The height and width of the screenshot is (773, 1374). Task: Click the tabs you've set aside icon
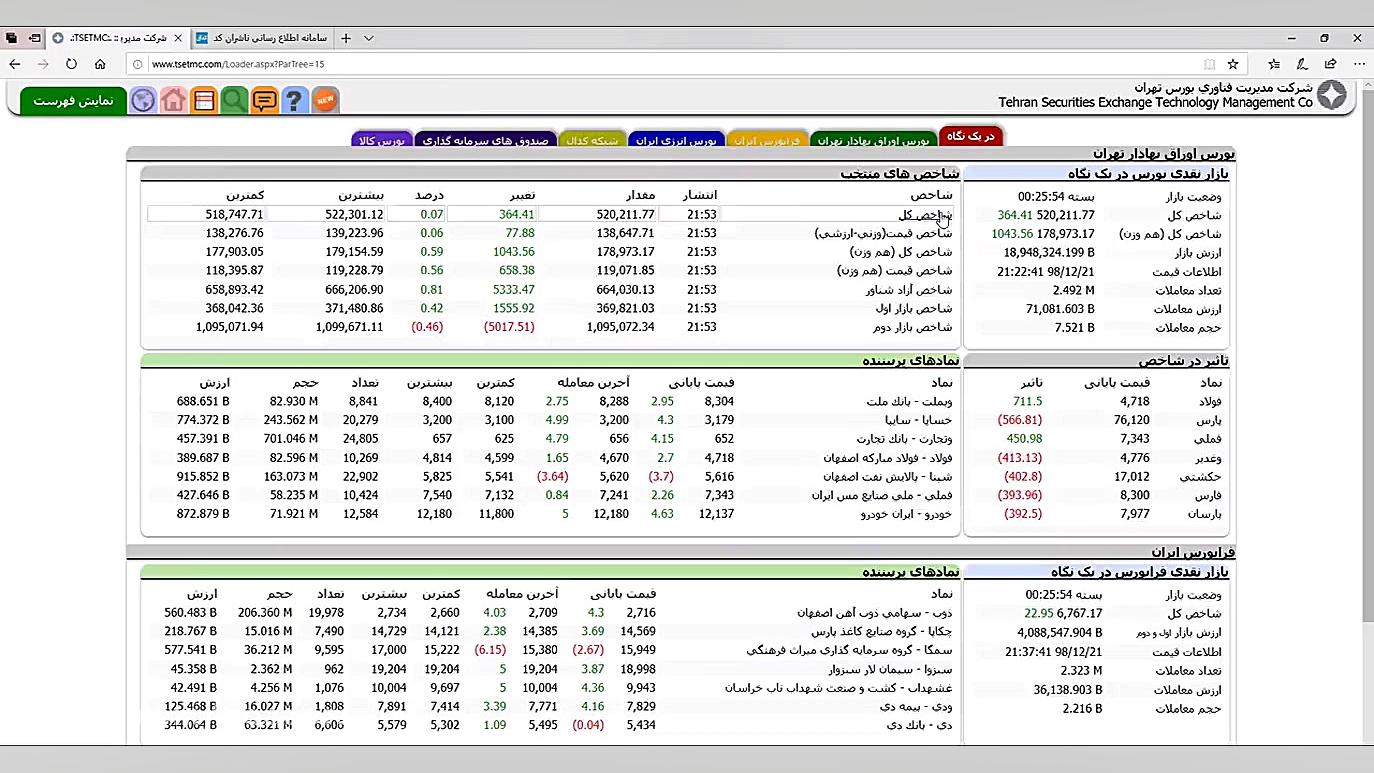(x=12, y=38)
